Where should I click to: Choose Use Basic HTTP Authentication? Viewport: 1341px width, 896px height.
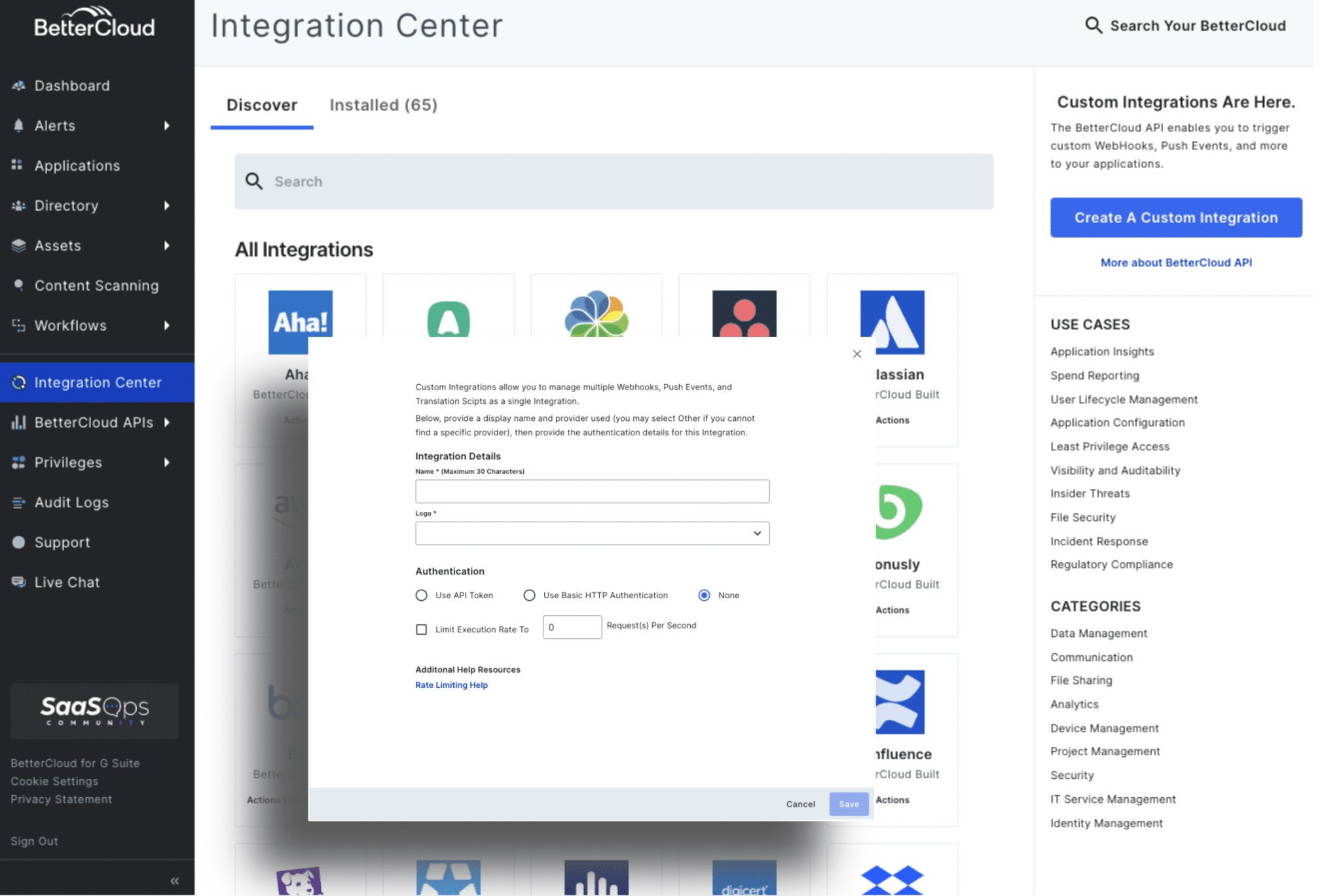(529, 595)
